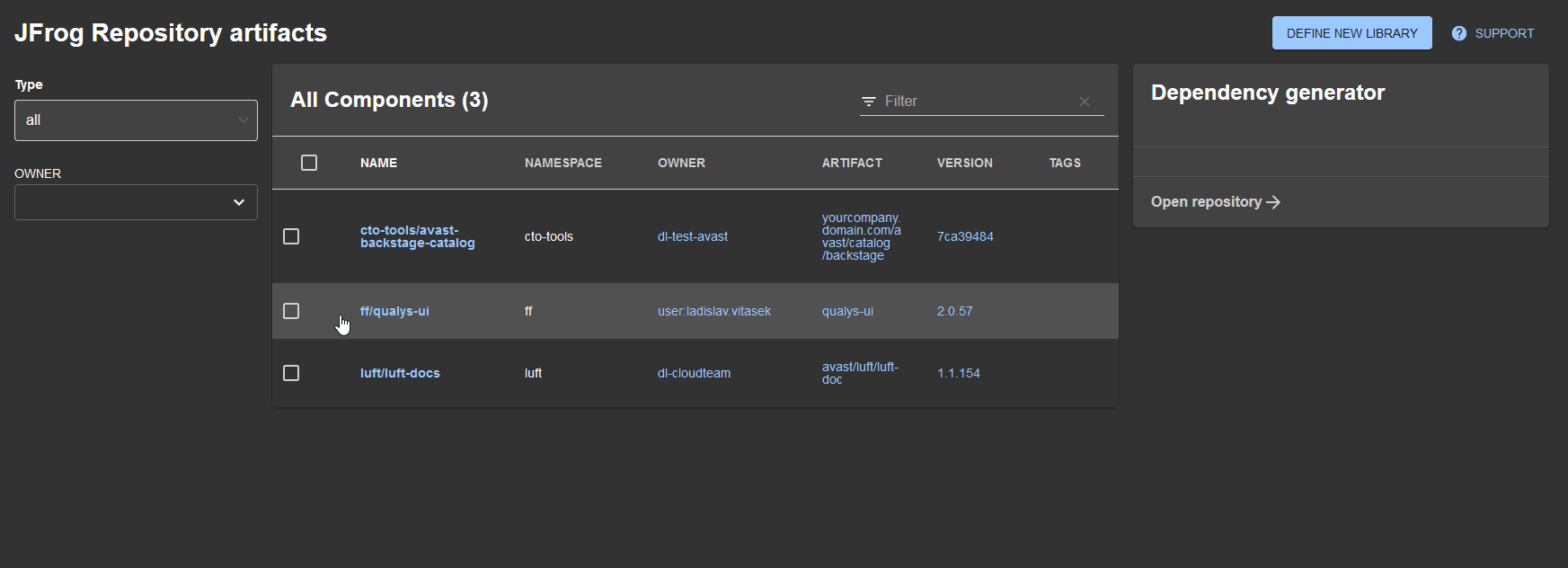Check the luft/luft-docs row checkbox
Viewport: 1568px width, 568px height.
coord(291,373)
